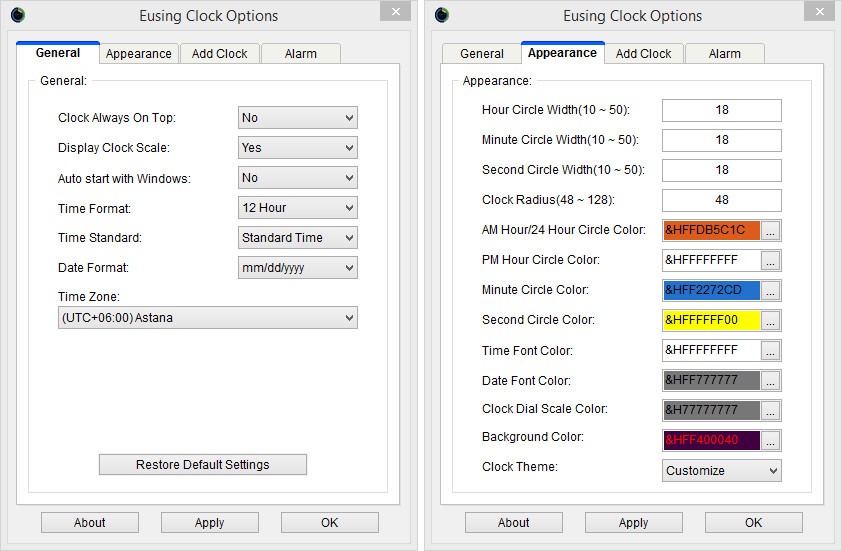Image resolution: width=842 pixels, height=551 pixels.
Task: Close the left Eusing Clock Options window
Action: pos(396,11)
